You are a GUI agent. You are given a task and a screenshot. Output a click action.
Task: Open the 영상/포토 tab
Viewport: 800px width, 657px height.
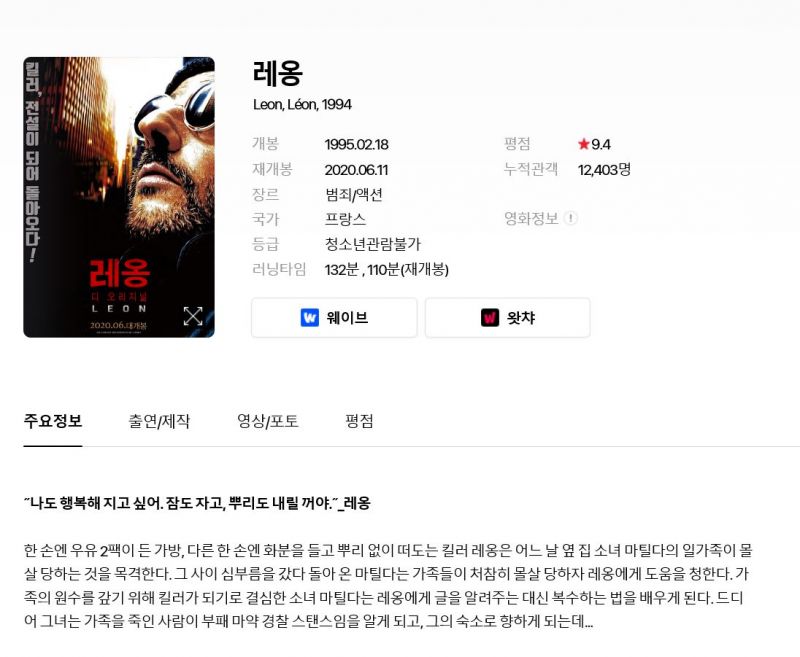(268, 421)
